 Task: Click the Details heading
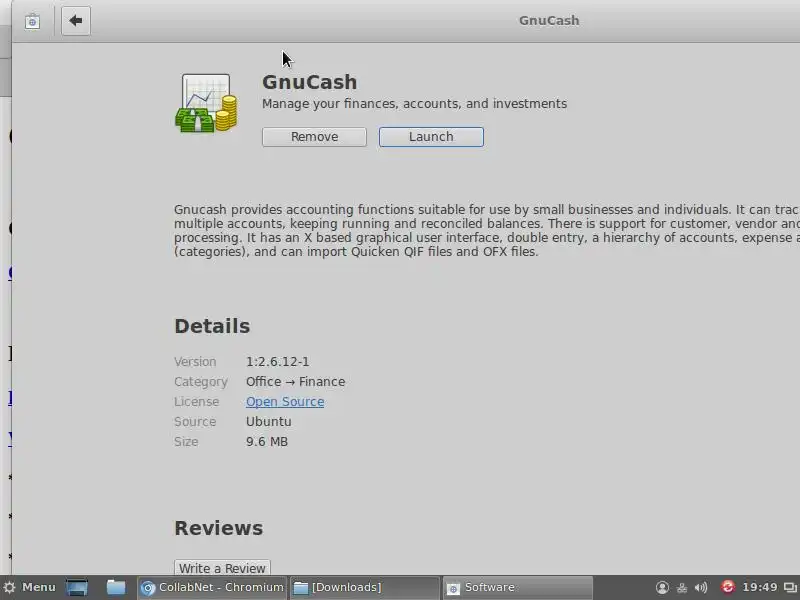tap(212, 327)
